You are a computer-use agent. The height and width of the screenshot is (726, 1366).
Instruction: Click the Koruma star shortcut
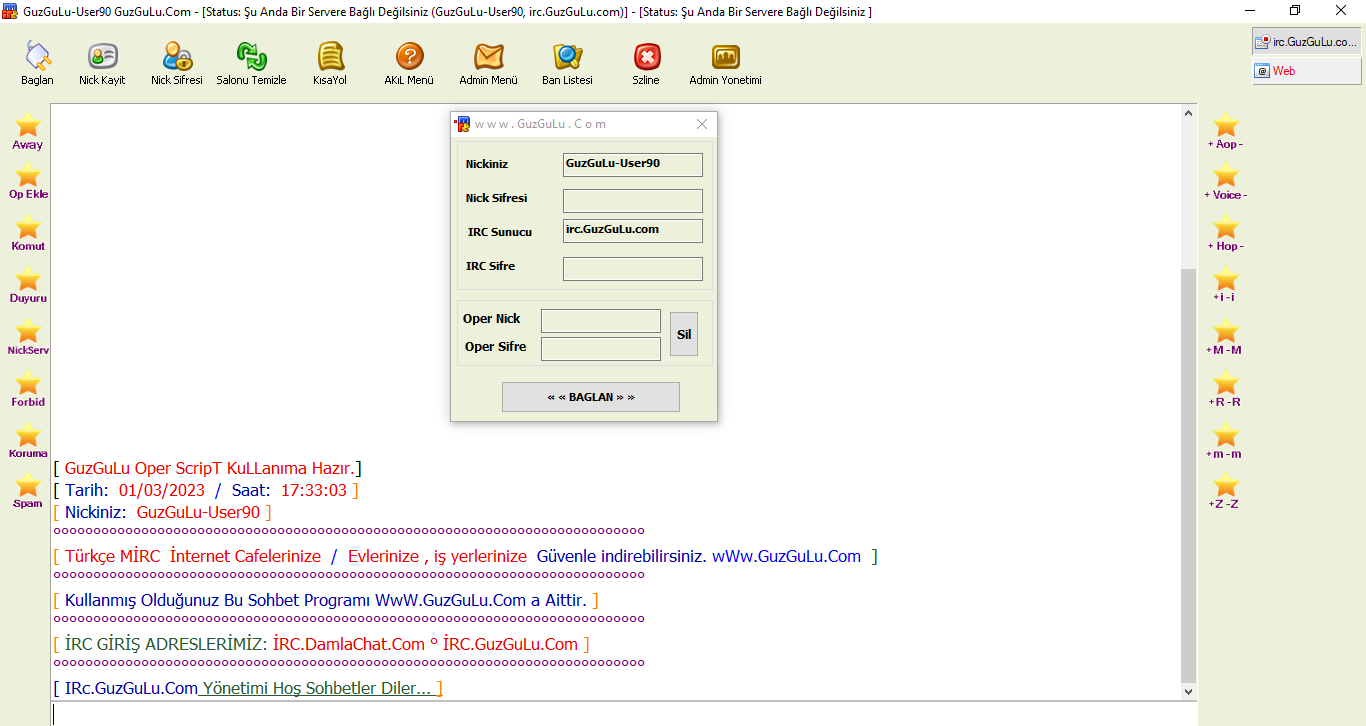(28, 440)
